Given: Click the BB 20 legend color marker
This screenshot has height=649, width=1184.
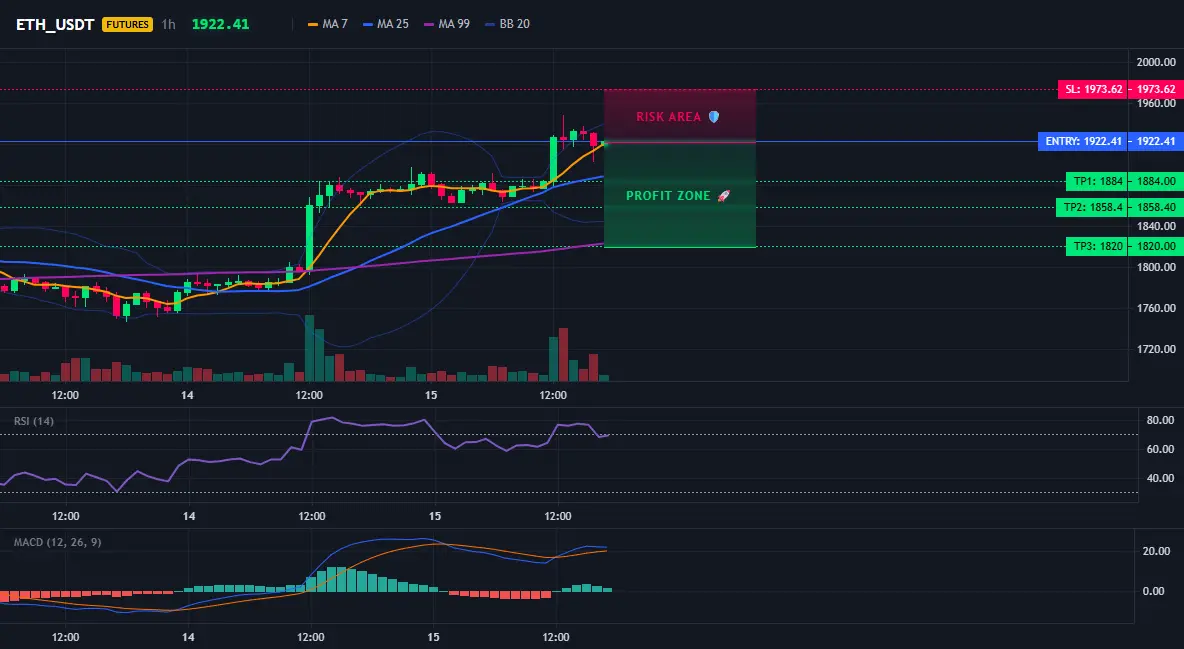Looking at the screenshot, I should click(x=489, y=24).
